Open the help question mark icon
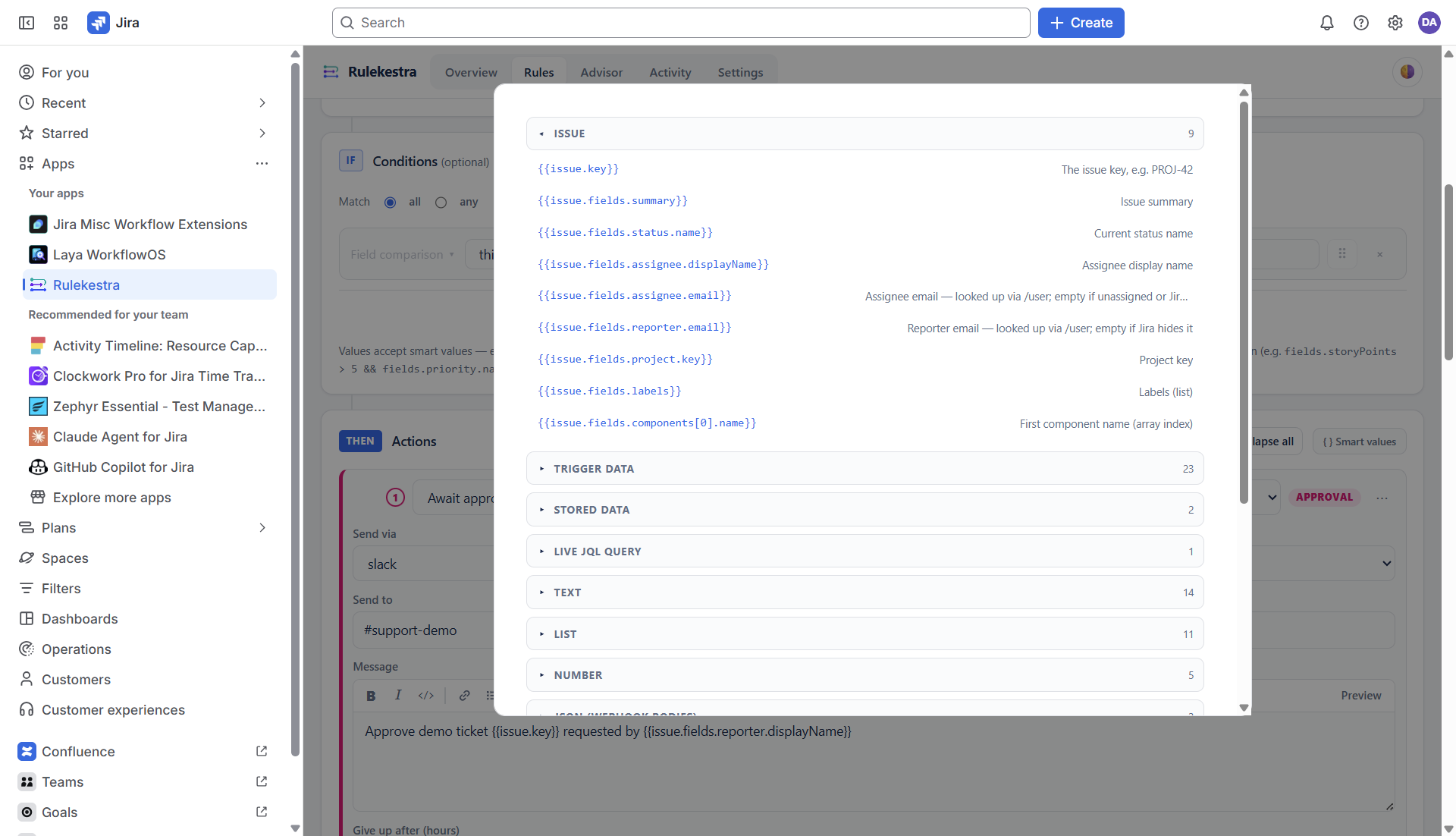Viewport: 1456px width, 836px height. [1360, 23]
